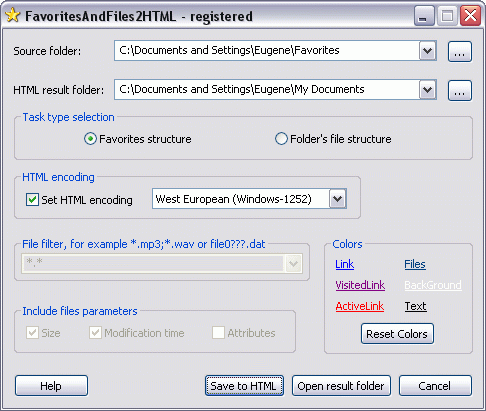
Task: Change the Link color
Action: pyautogui.click(x=345, y=264)
